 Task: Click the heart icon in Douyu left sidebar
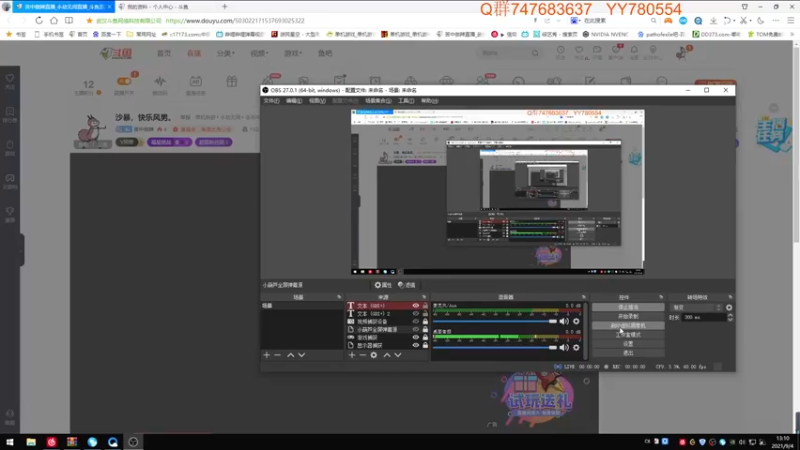[x=10, y=79]
